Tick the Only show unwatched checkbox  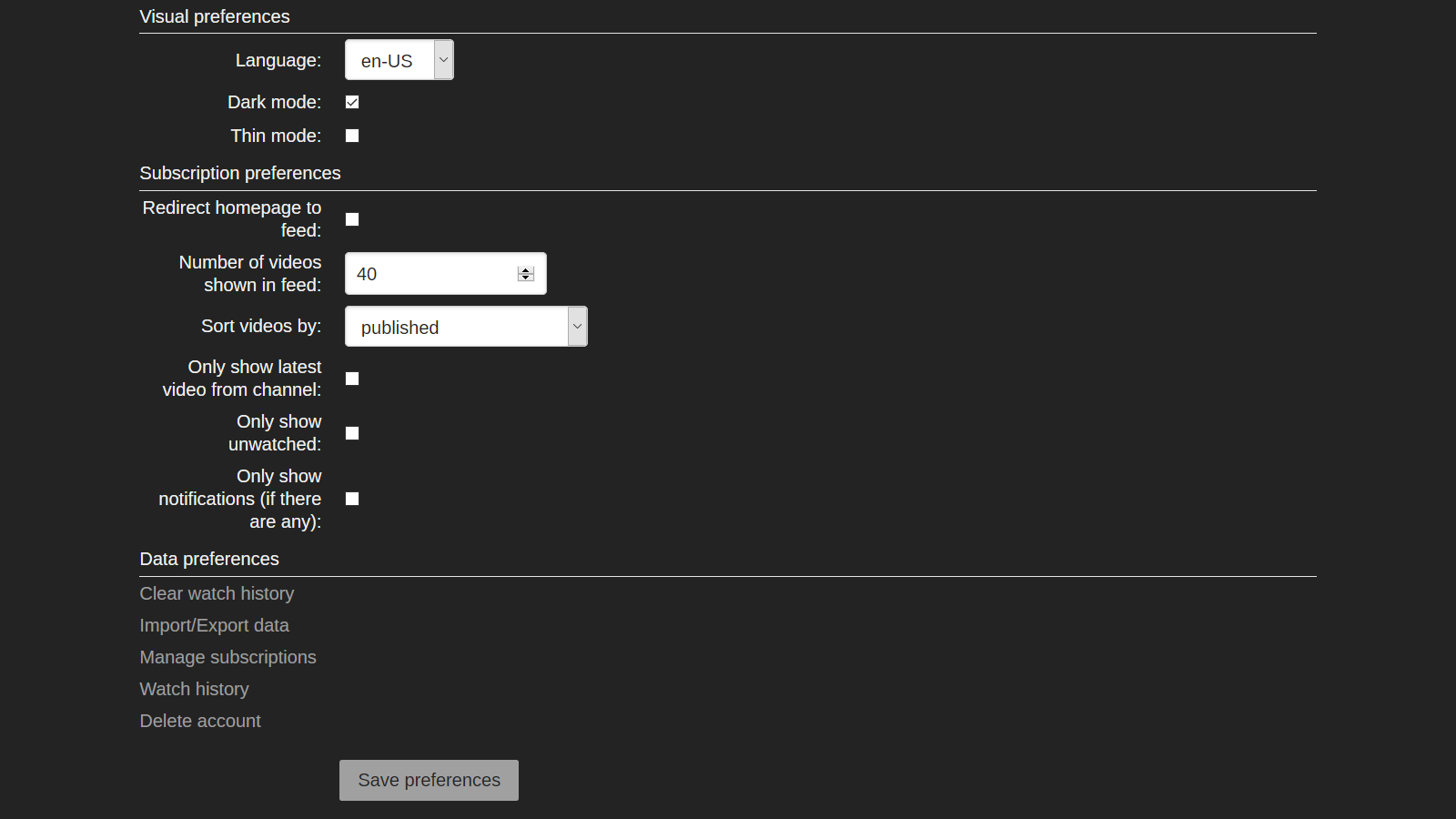pos(352,433)
